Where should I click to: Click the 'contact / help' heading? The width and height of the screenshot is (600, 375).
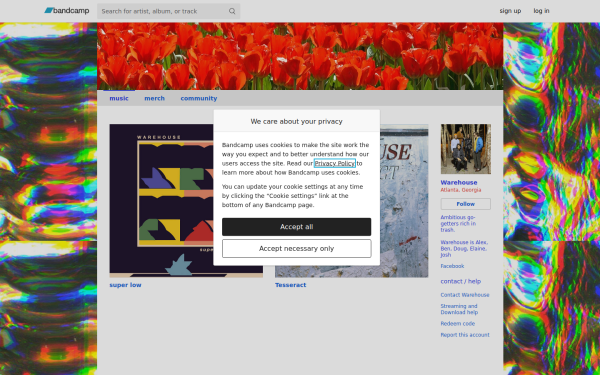coord(461,281)
